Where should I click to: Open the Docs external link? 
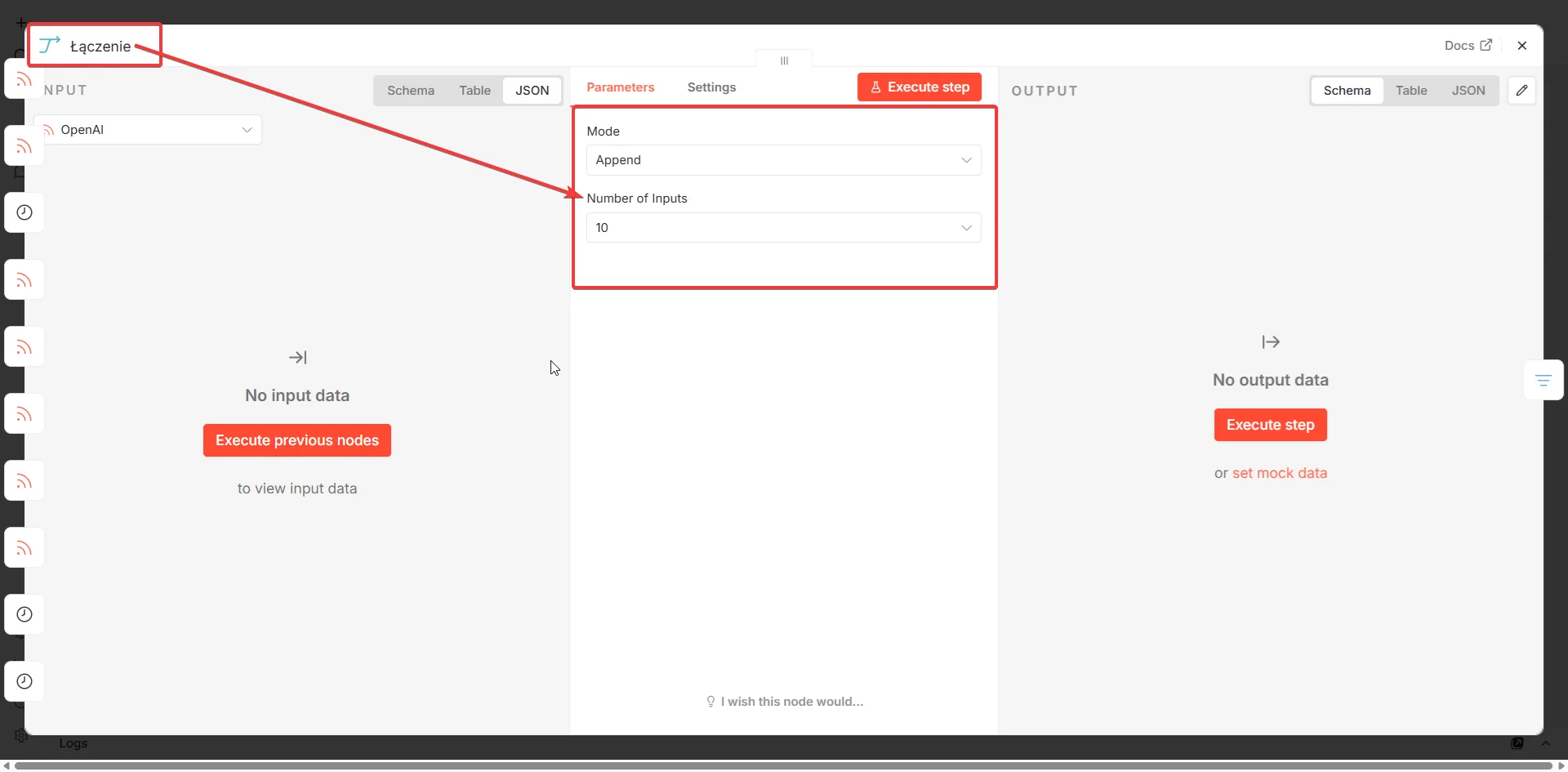click(x=1468, y=46)
